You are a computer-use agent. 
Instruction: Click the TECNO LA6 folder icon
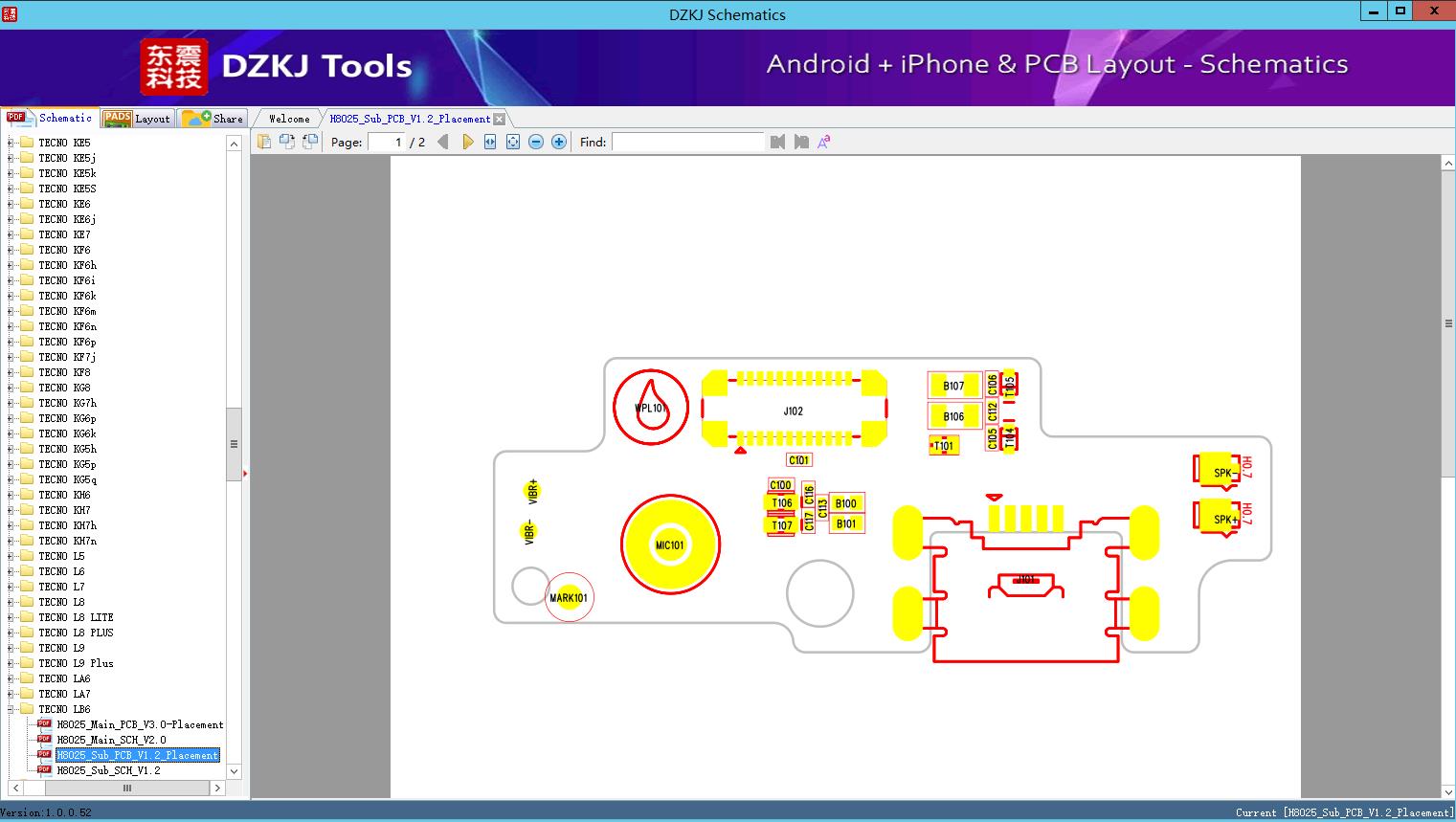click(x=27, y=678)
